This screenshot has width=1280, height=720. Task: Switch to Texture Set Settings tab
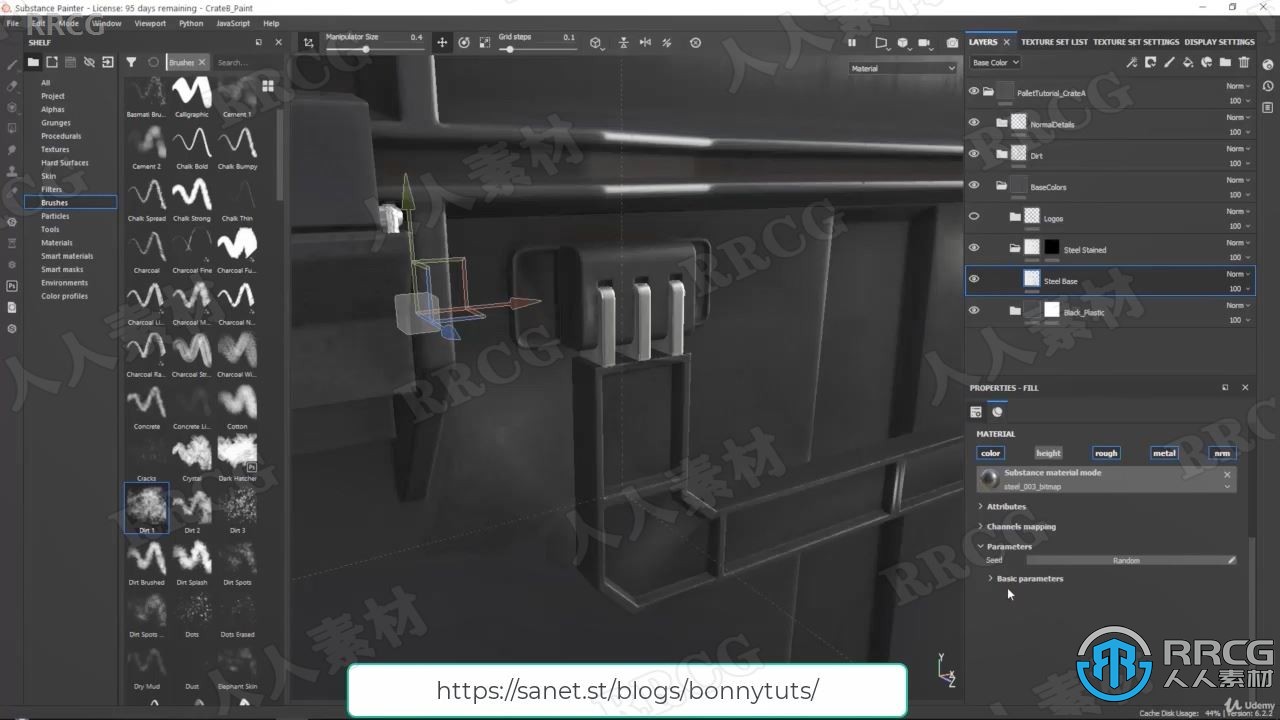(x=1136, y=42)
